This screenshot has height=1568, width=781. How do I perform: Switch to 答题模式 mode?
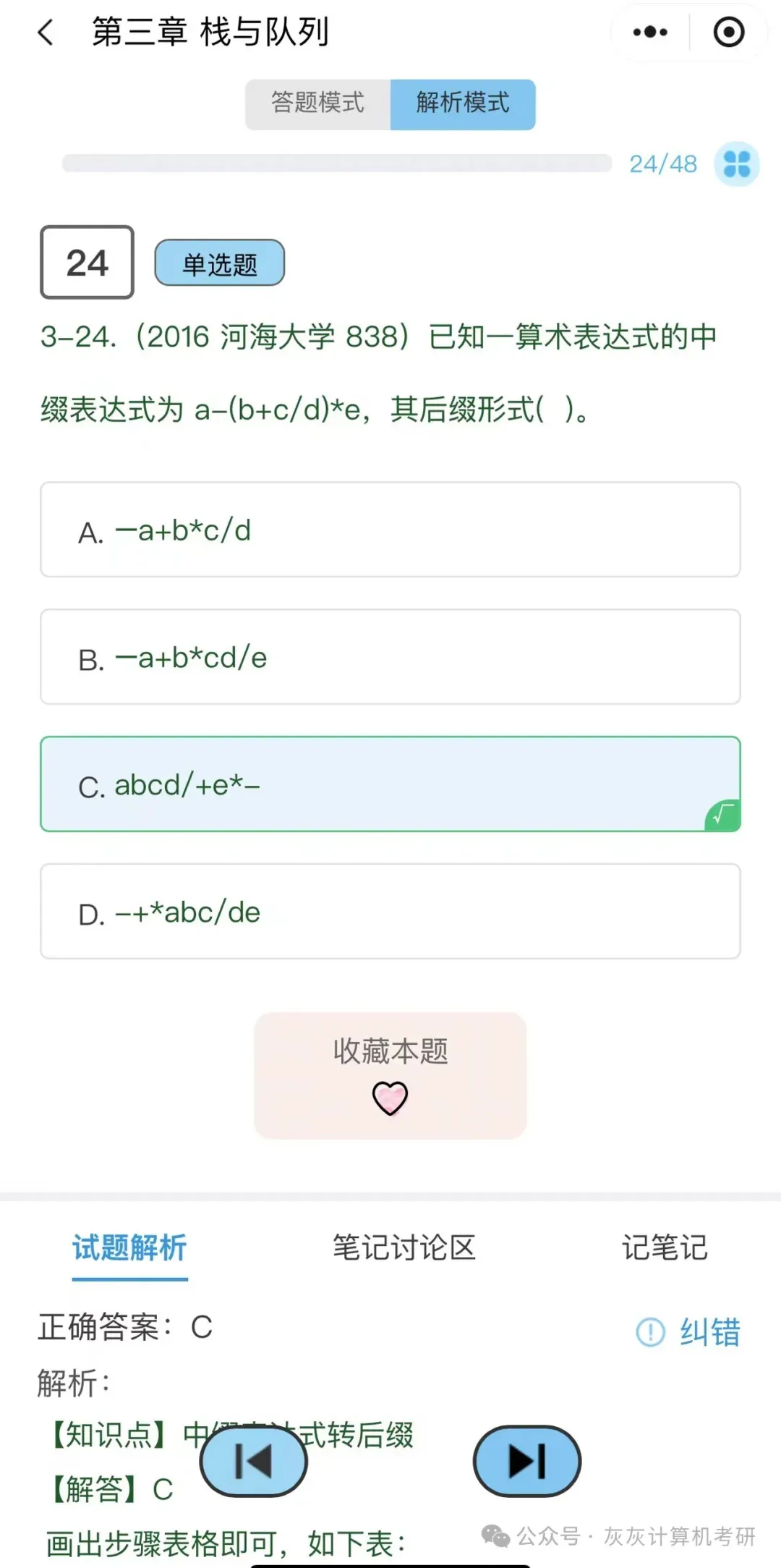point(318,104)
